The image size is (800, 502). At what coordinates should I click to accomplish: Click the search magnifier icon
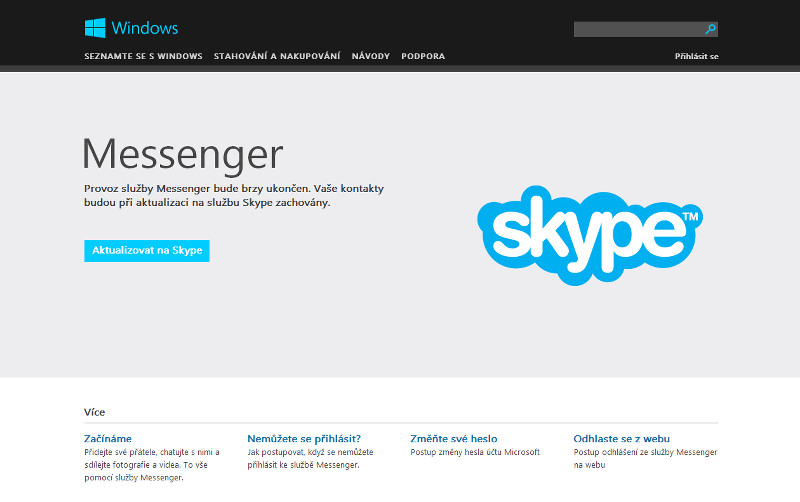tap(710, 29)
